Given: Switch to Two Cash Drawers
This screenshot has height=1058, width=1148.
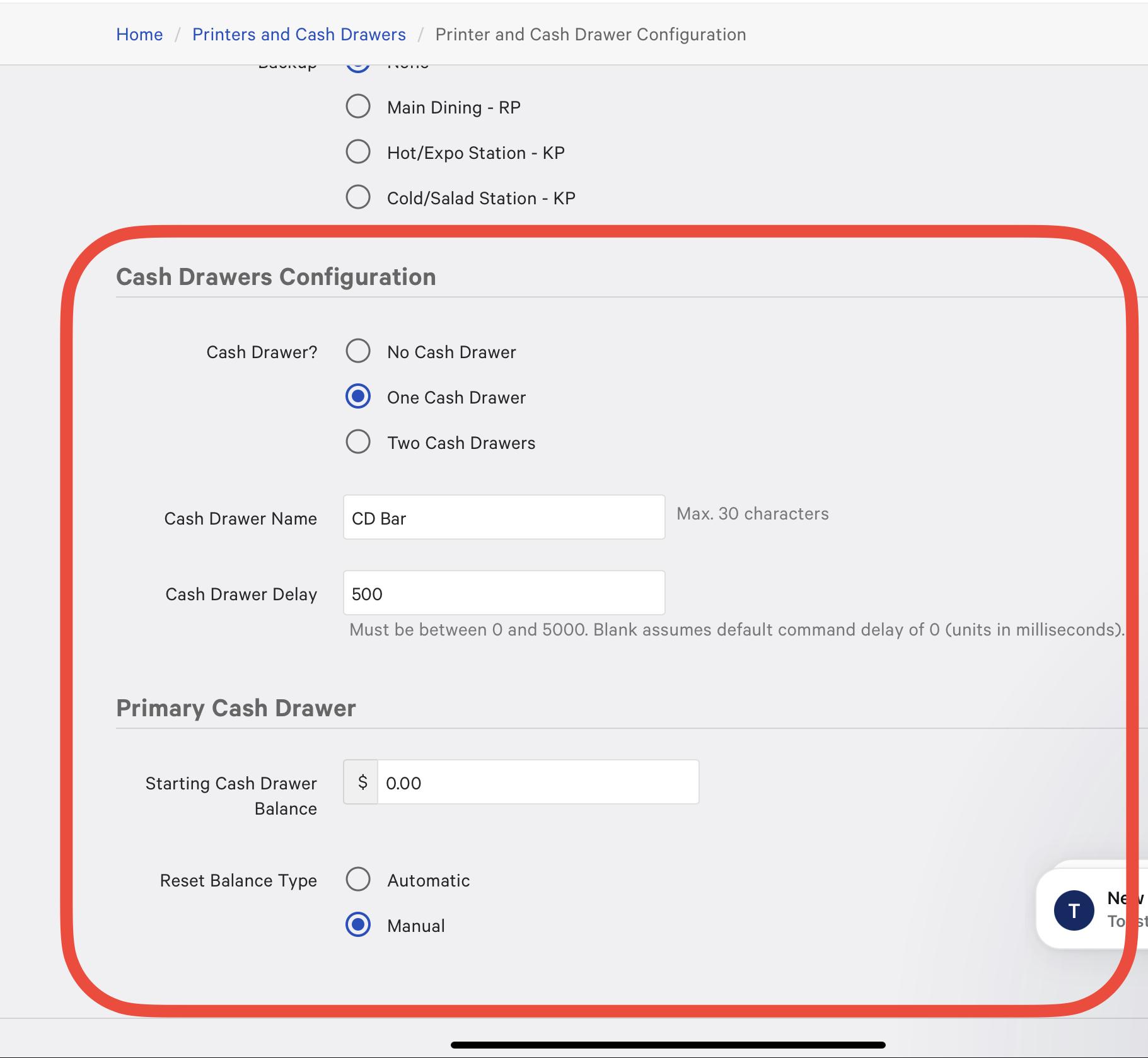Looking at the screenshot, I should 358,442.
